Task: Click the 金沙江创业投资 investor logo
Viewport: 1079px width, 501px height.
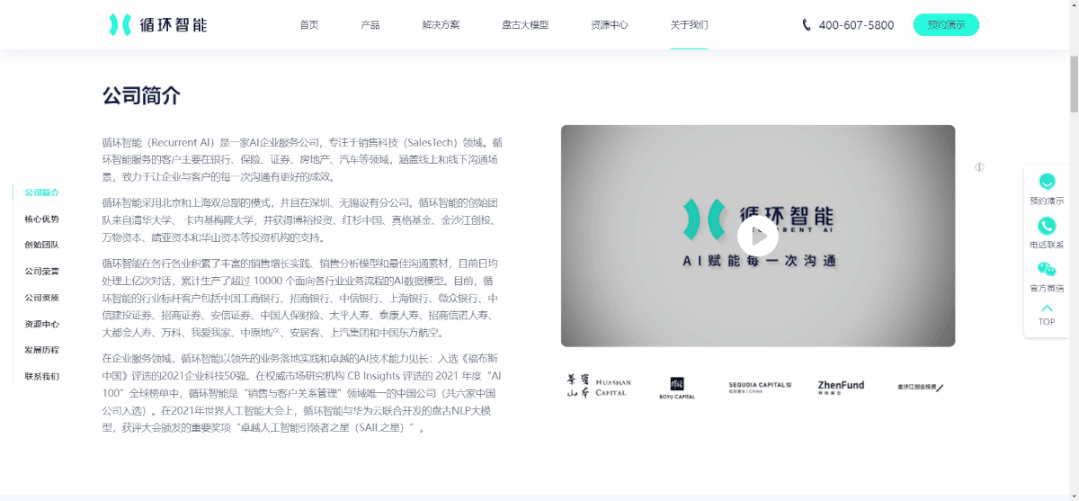Action: pyautogui.click(x=920, y=387)
